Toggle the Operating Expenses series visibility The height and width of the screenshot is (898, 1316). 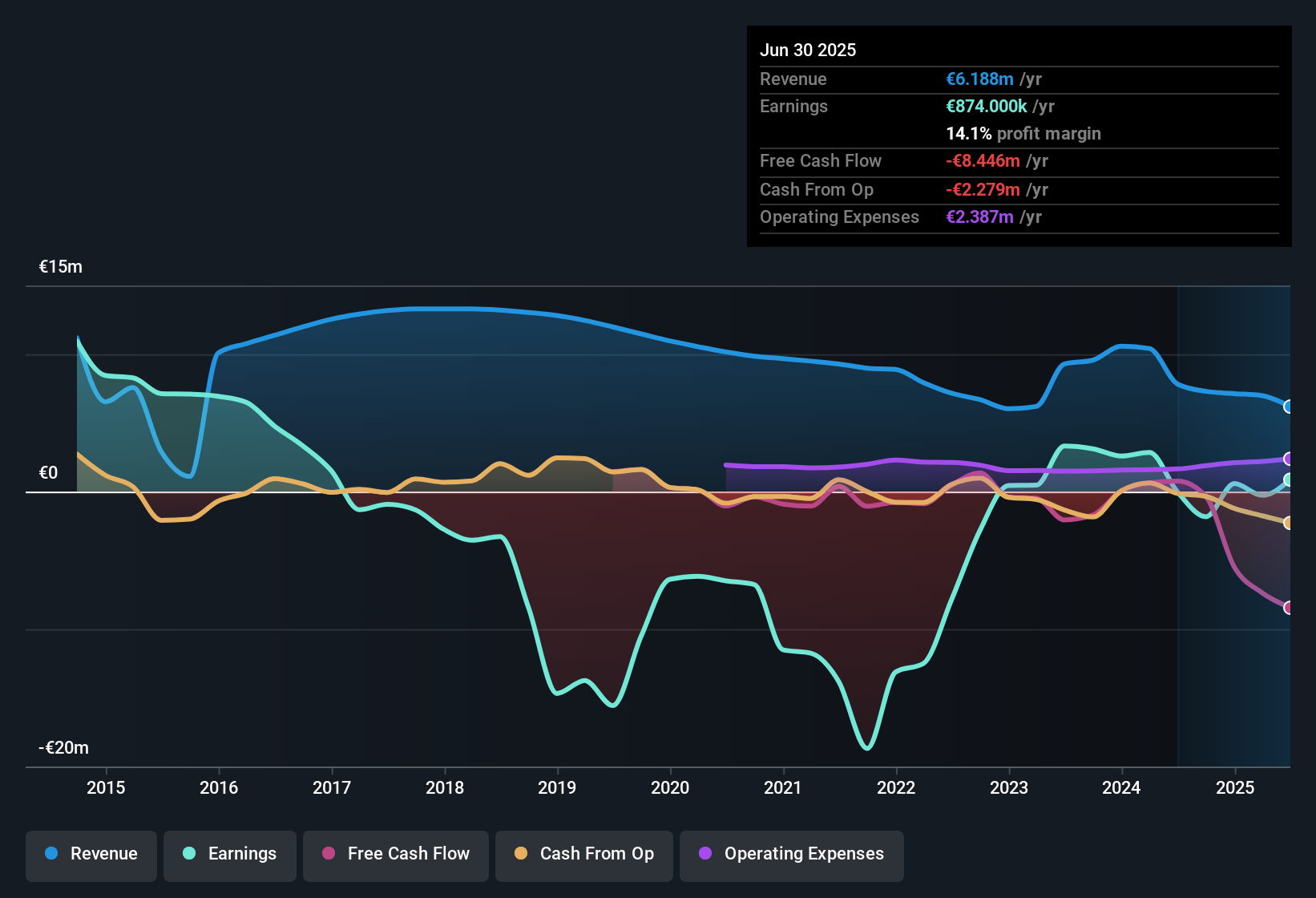[x=791, y=855]
